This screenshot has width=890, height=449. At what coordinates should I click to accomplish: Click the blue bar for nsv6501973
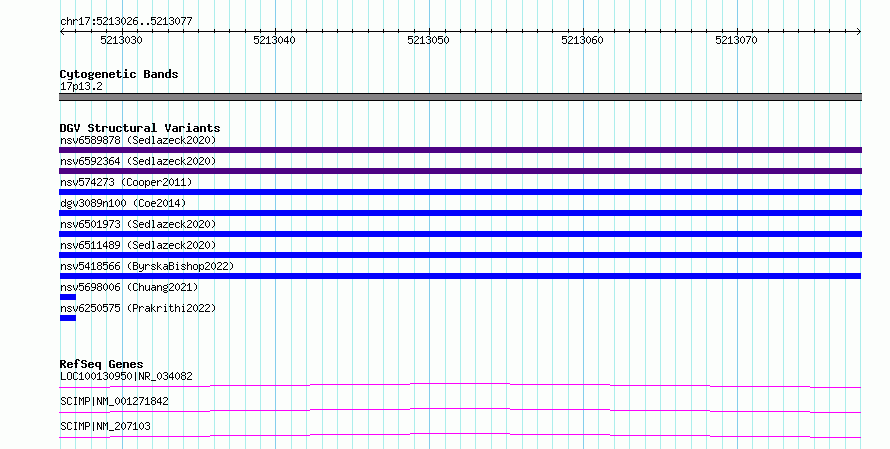pyautogui.click(x=460, y=234)
